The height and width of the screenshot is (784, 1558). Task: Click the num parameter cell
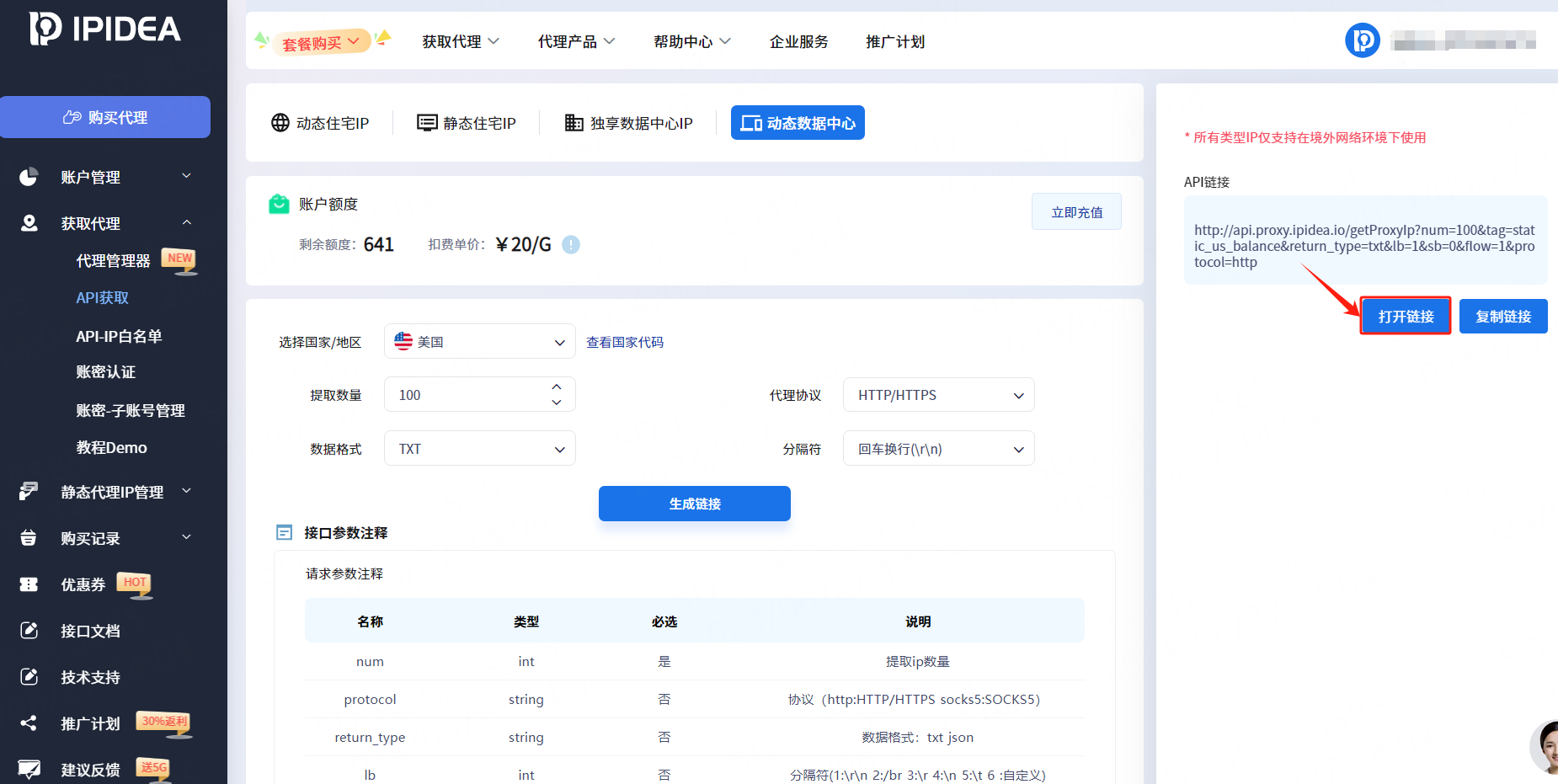pos(370,662)
